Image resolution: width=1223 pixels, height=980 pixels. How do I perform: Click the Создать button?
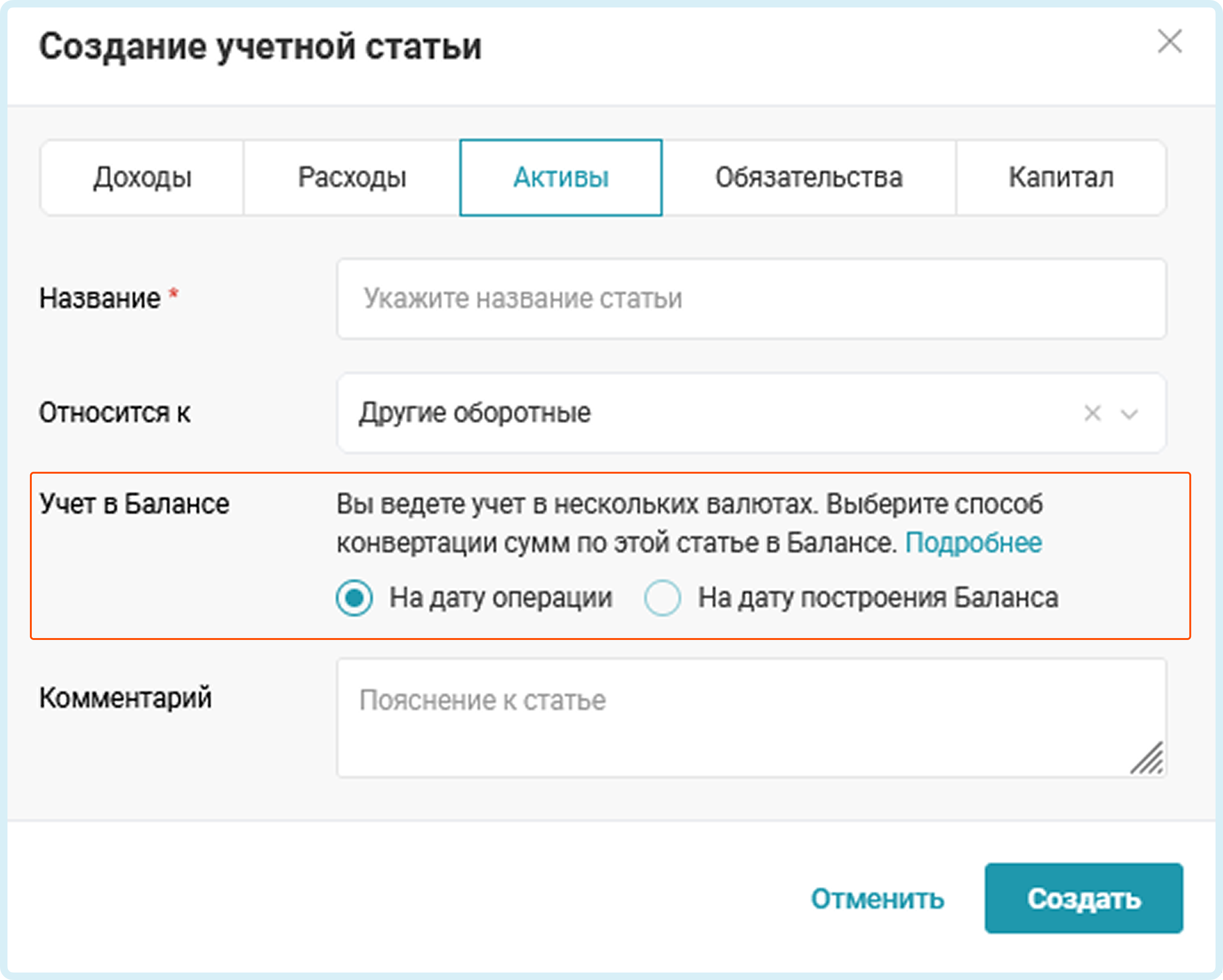tap(1083, 898)
